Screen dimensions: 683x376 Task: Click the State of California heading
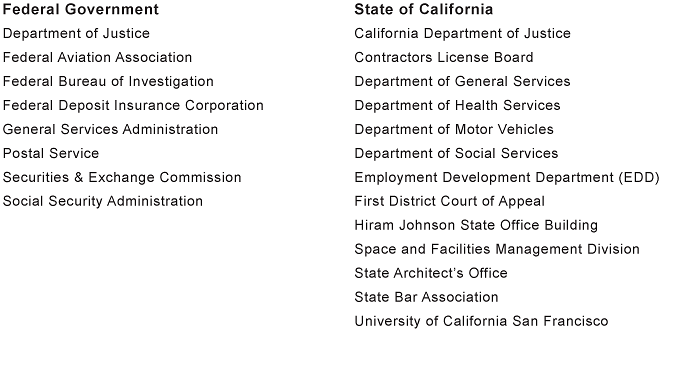pyautogui.click(x=423, y=10)
